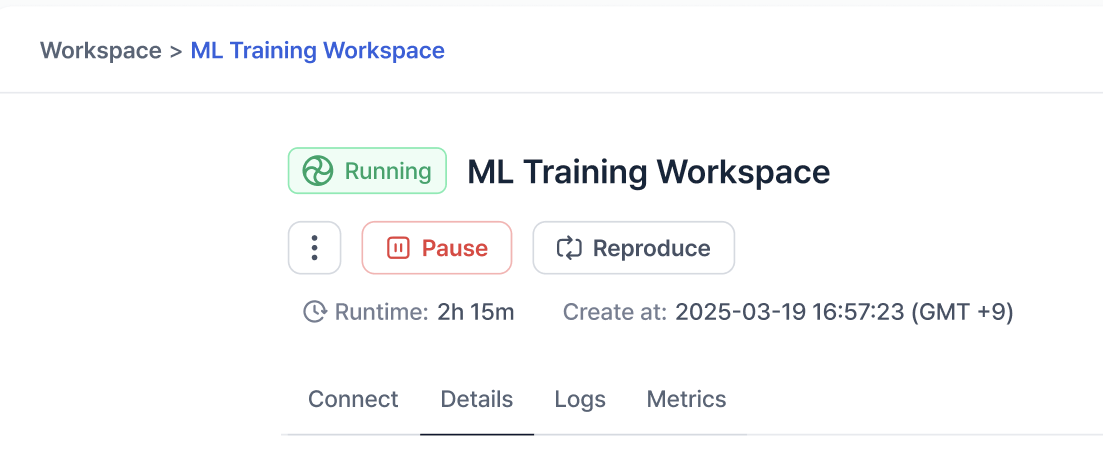Go to the Metrics tab
This screenshot has width=1103, height=450.
point(687,399)
